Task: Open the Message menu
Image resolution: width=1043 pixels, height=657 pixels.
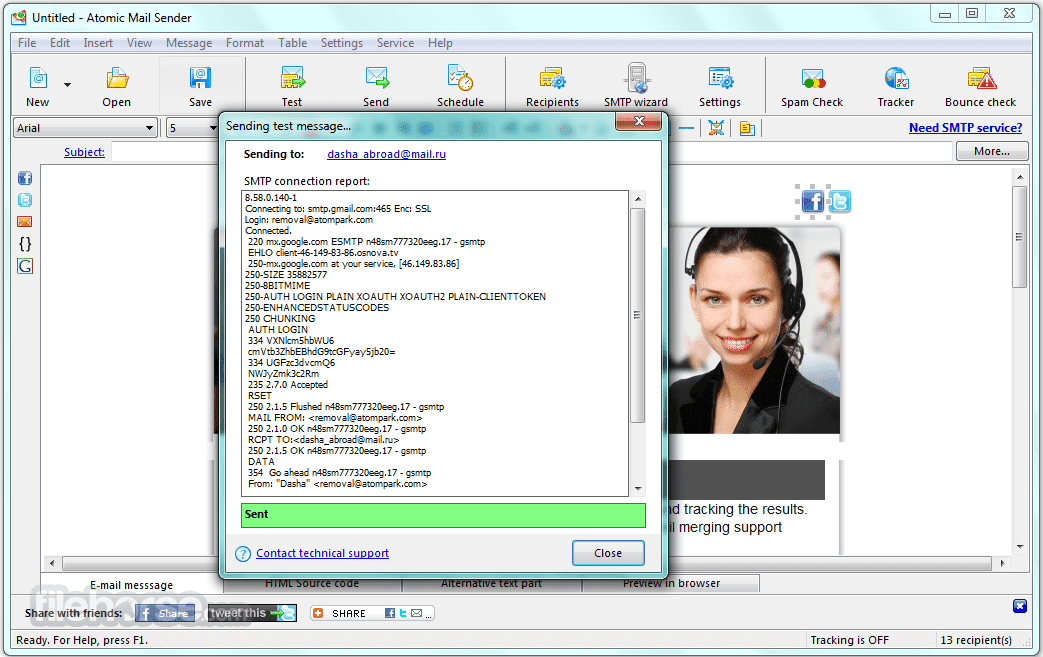Action: click(x=189, y=43)
